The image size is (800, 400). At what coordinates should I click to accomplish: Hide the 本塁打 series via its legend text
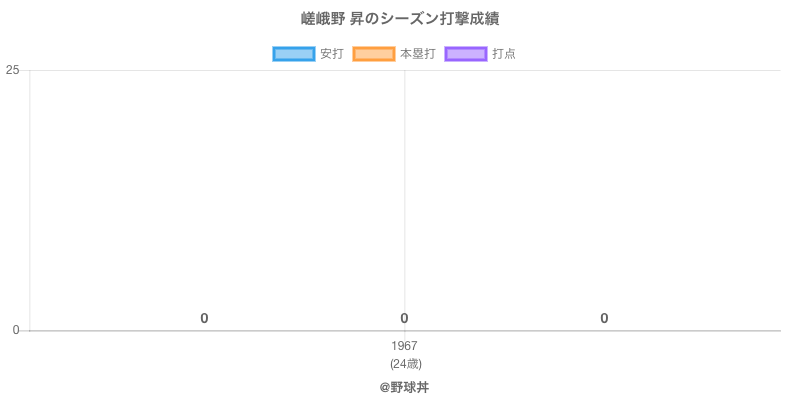tap(417, 54)
